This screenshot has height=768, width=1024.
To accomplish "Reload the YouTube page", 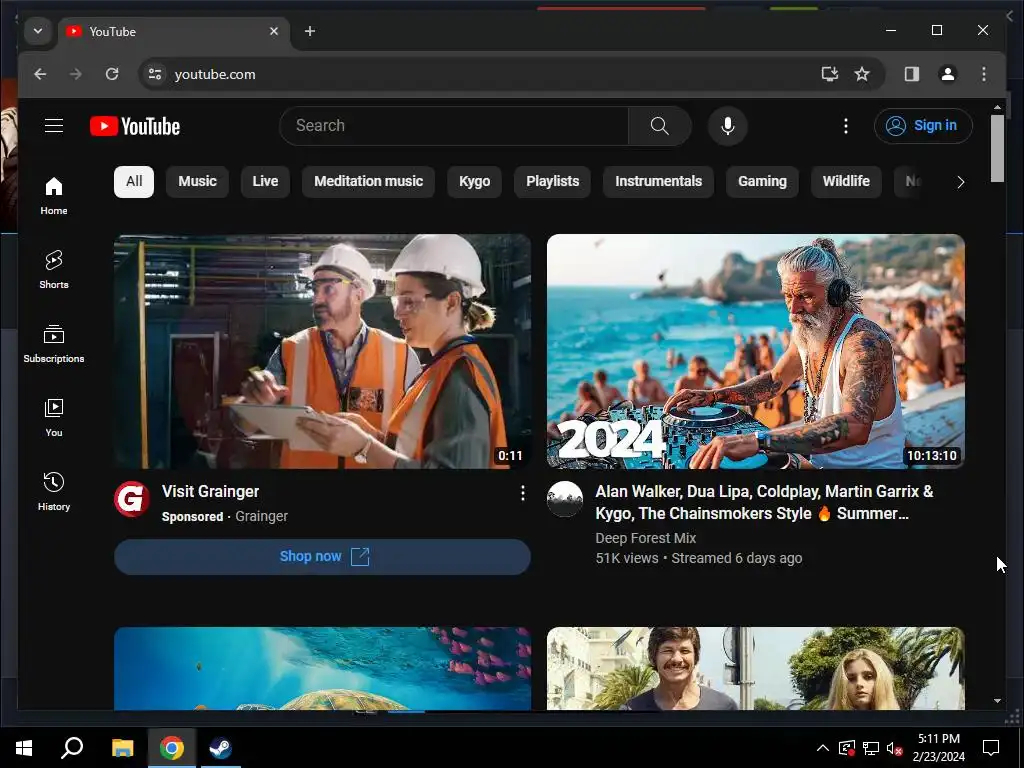I will 112,74.
